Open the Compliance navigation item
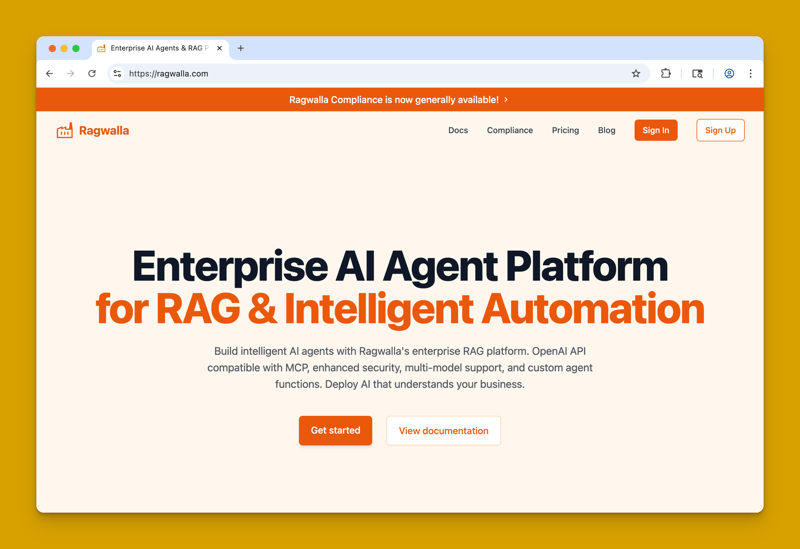 [510, 130]
